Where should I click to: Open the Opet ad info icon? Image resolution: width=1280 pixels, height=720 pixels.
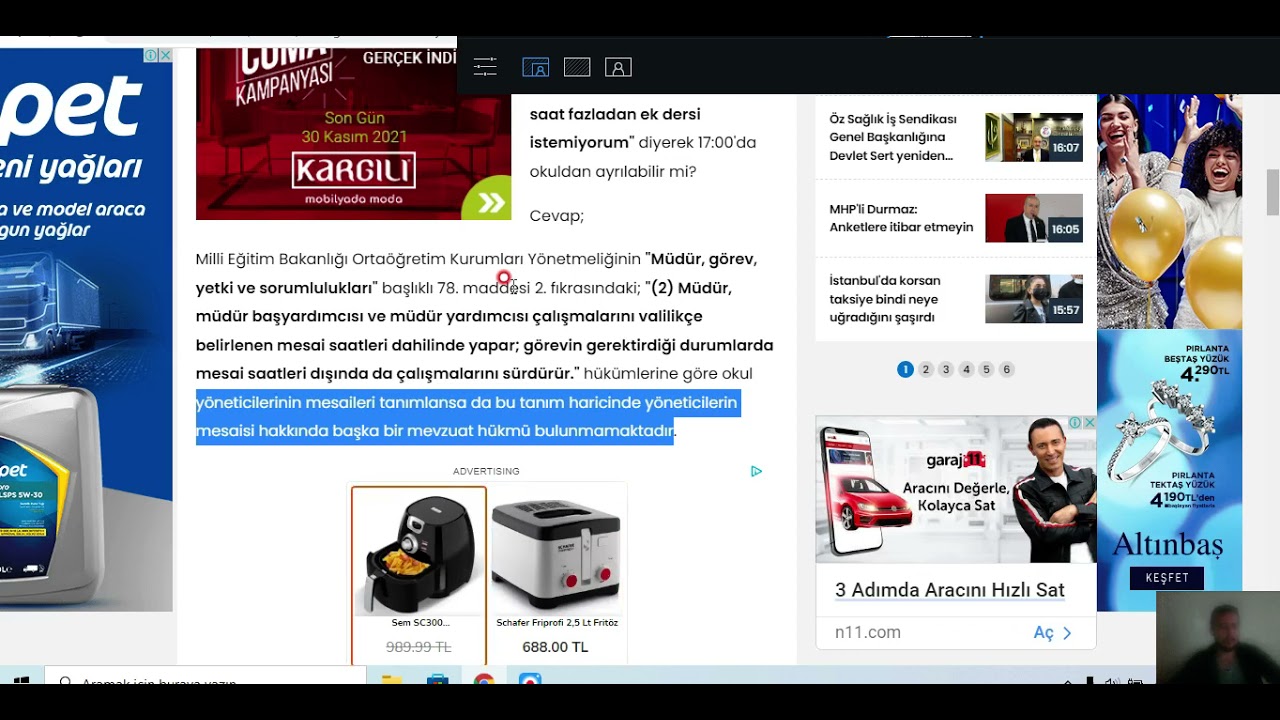click(x=151, y=55)
